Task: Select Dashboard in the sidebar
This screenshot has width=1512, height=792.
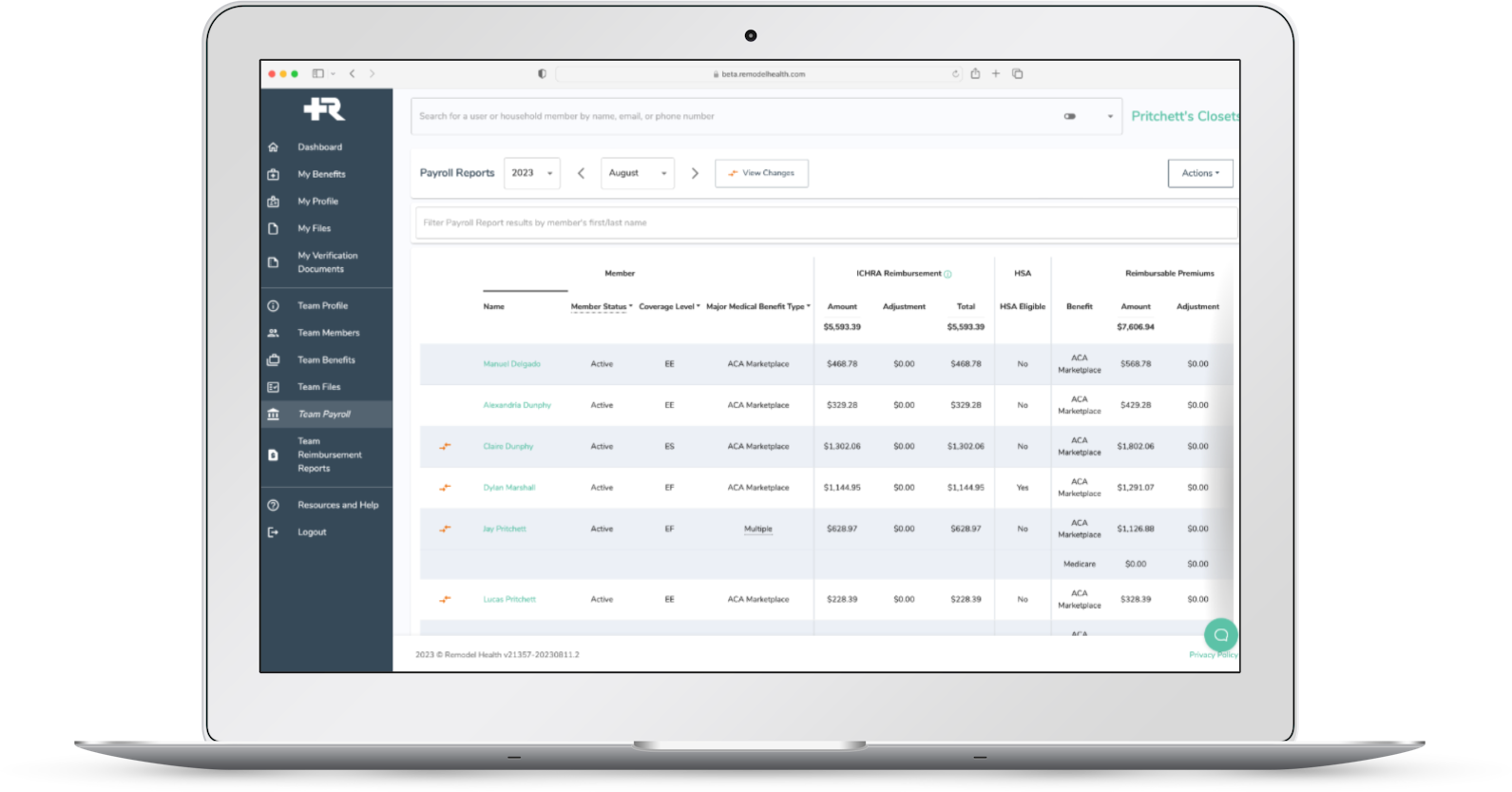Action: 319,147
